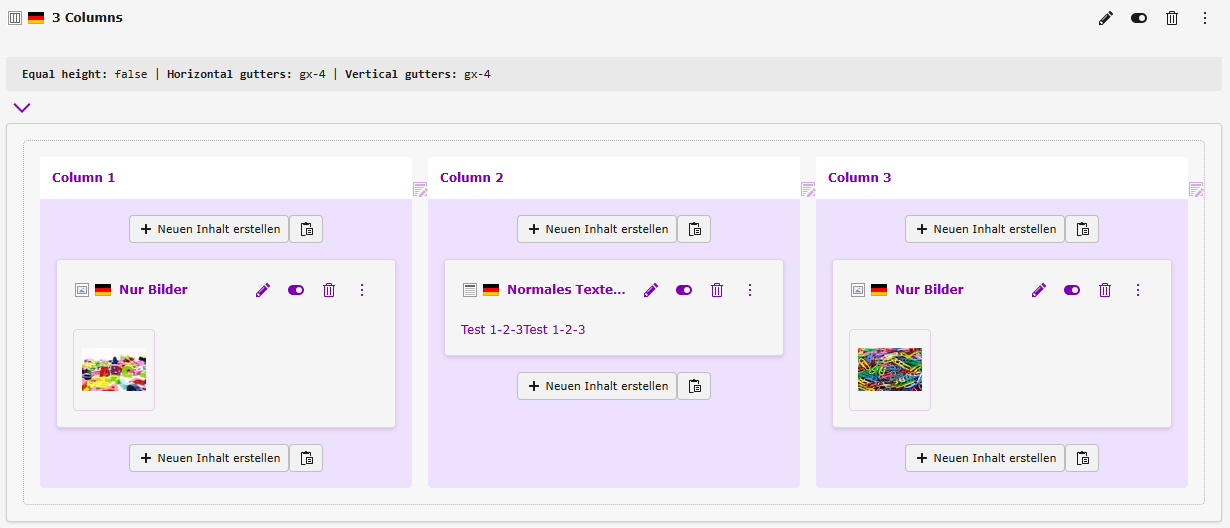Toggle visibility of Normales Texte element

684,290
